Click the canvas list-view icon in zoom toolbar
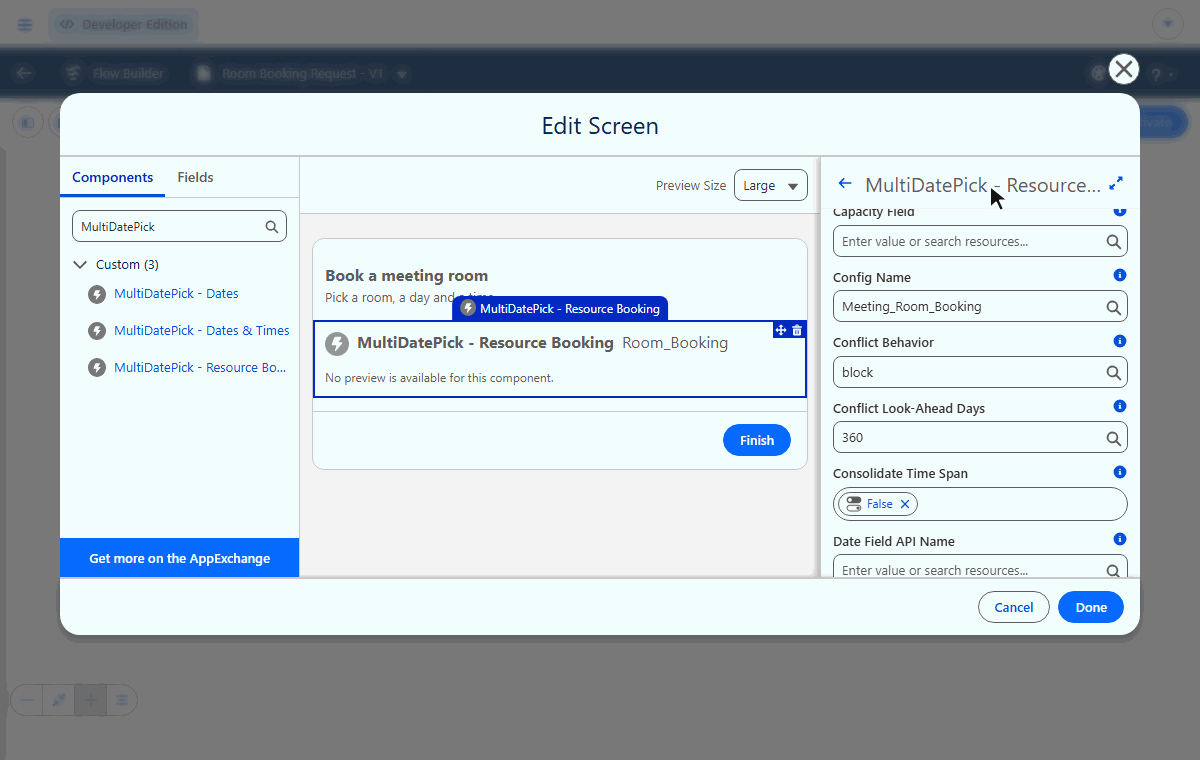Viewport: 1200px width, 760px height. 122,700
